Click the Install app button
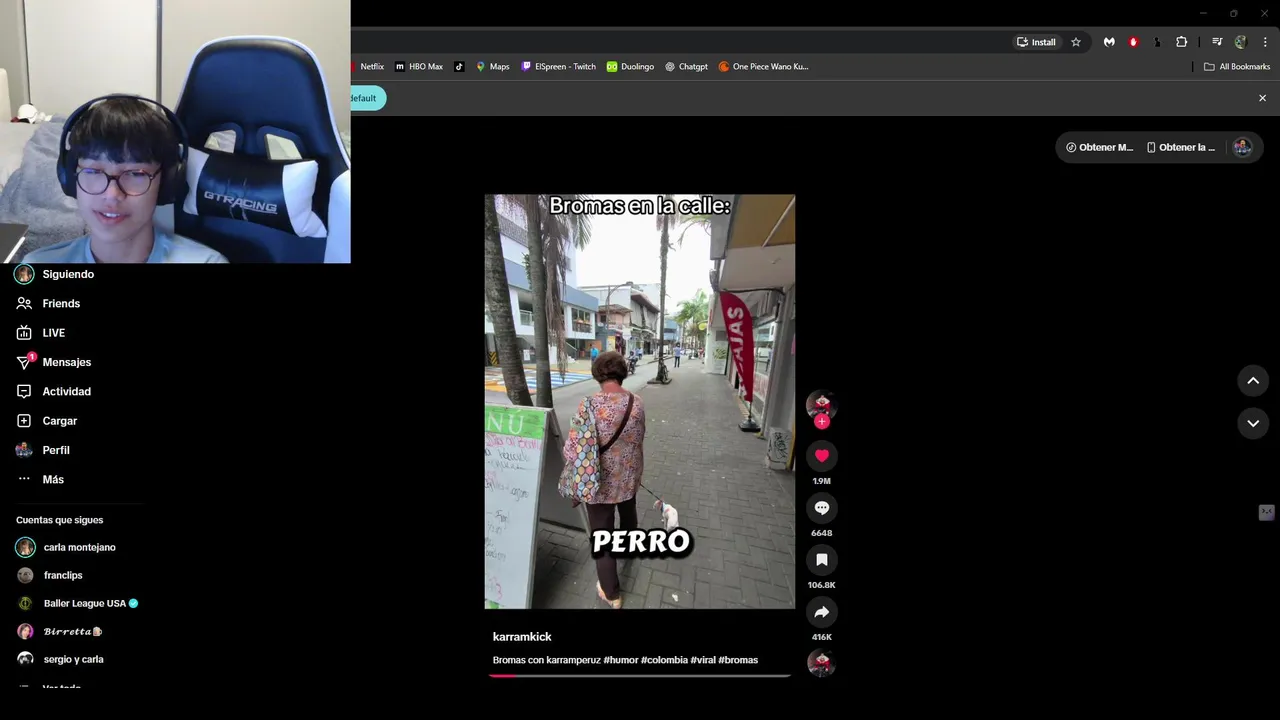The width and height of the screenshot is (1280, 720). click(x=1036, y=42)
